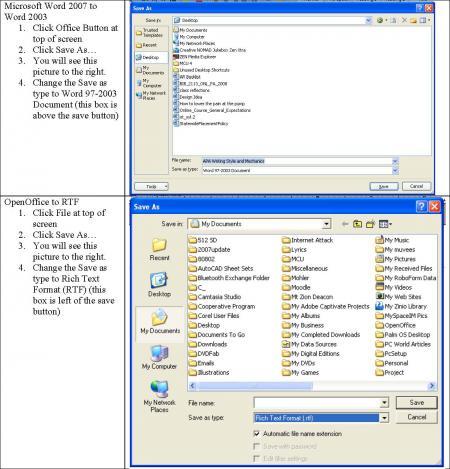Select Trusted Templates in Word's places sidebar
The image size is (450, 469).
(150, 32)
